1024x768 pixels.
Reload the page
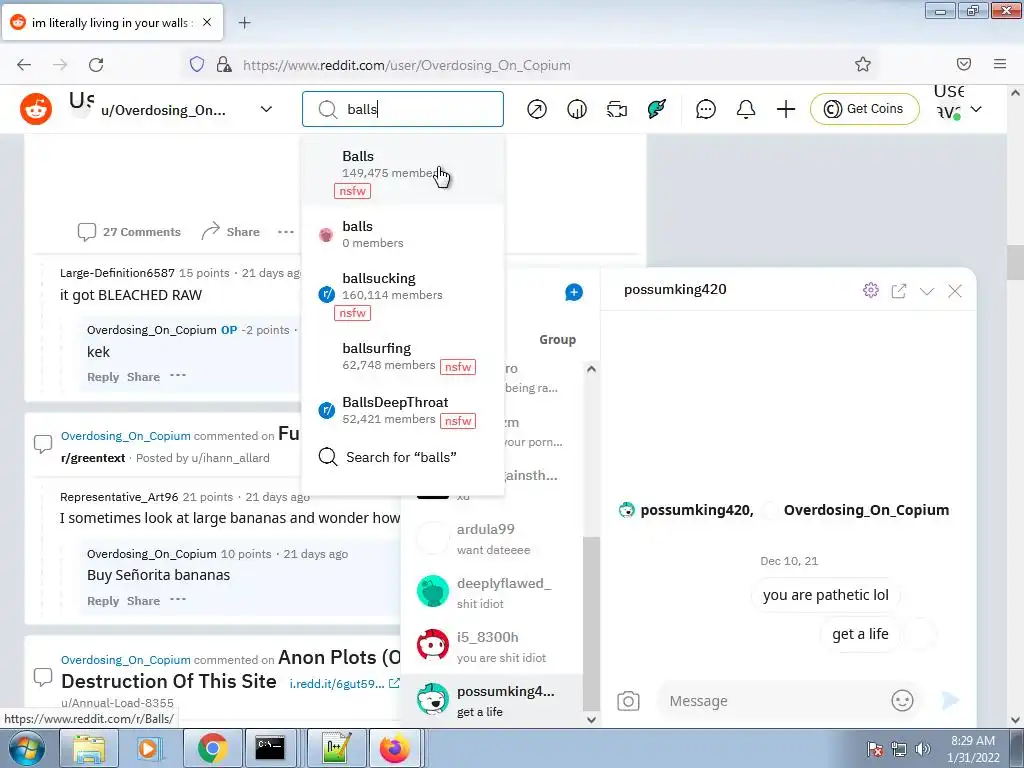(x=96, y=65)
